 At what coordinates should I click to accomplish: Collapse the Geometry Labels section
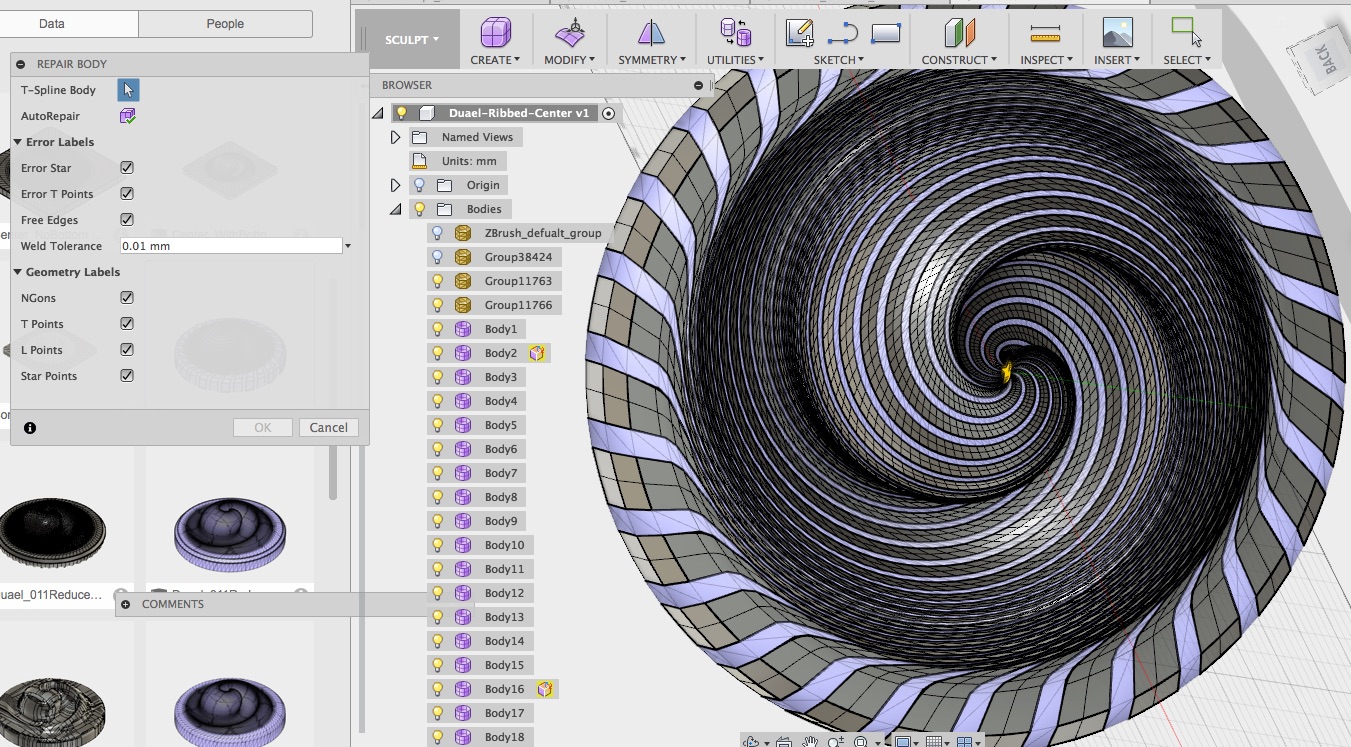[x=18, y=272]
